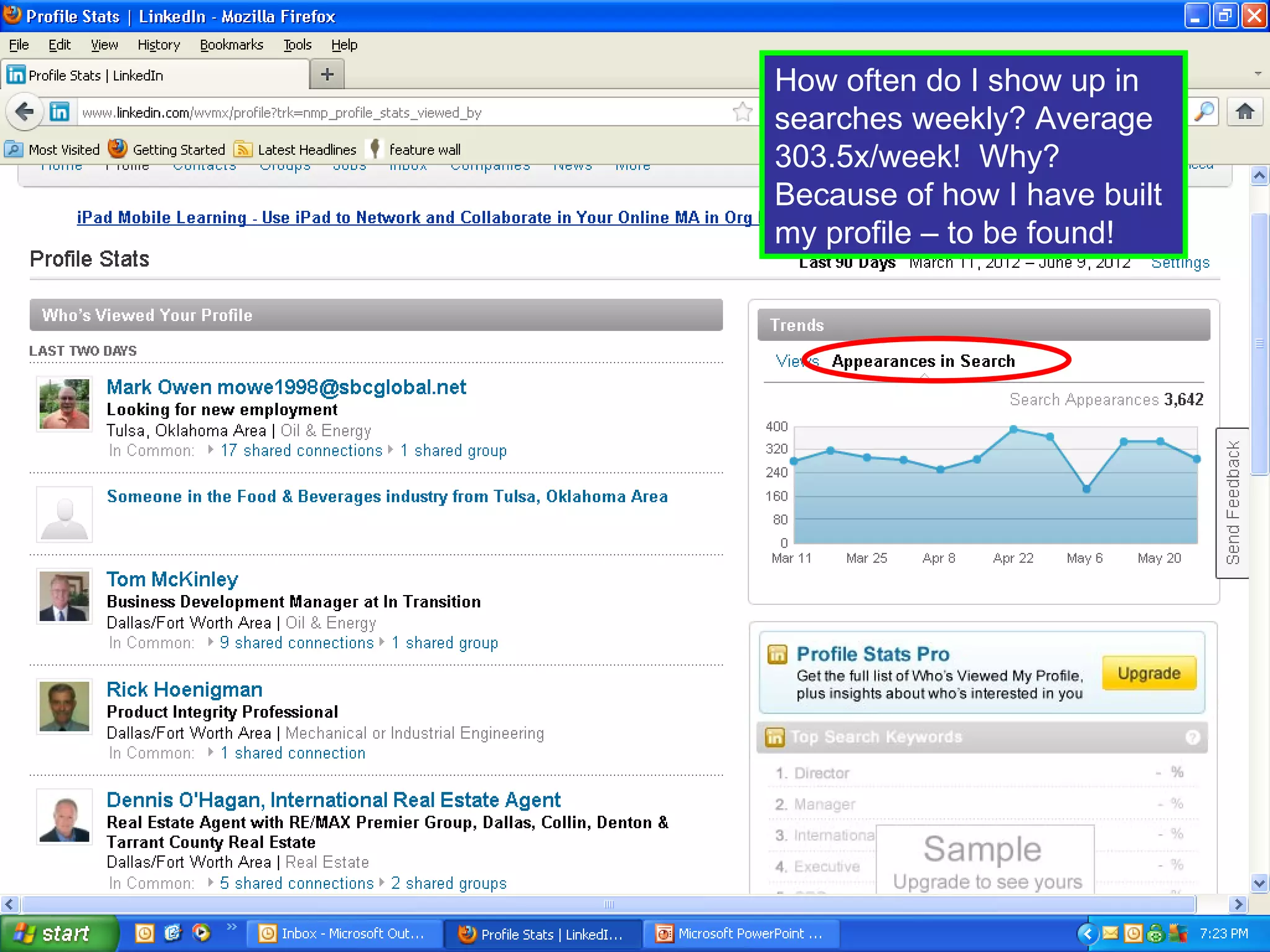Open the Most Visited bookmarks folder

(52, 149)
